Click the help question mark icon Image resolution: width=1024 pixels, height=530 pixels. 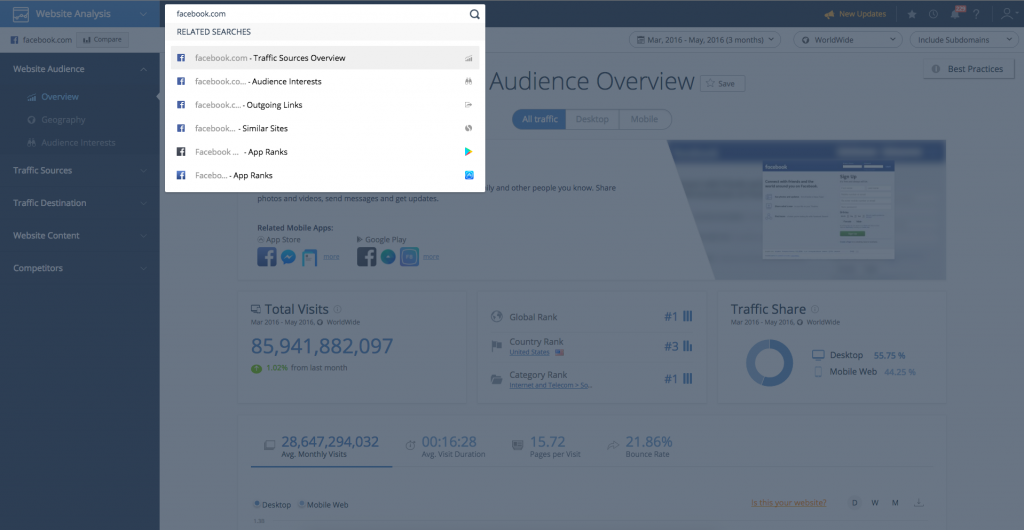point(976,14)
